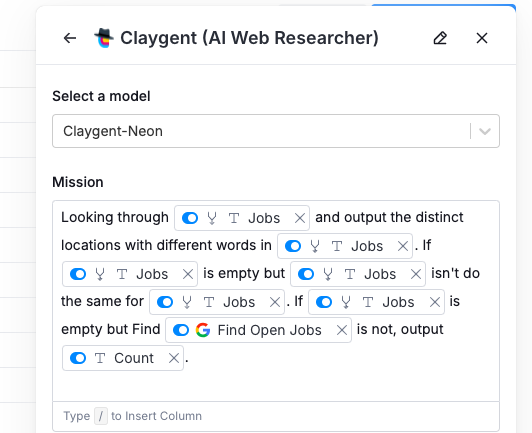Screen dimensions: 532x433
Task: Click the slash key hint to insert column
Action: tap(101, 416)
